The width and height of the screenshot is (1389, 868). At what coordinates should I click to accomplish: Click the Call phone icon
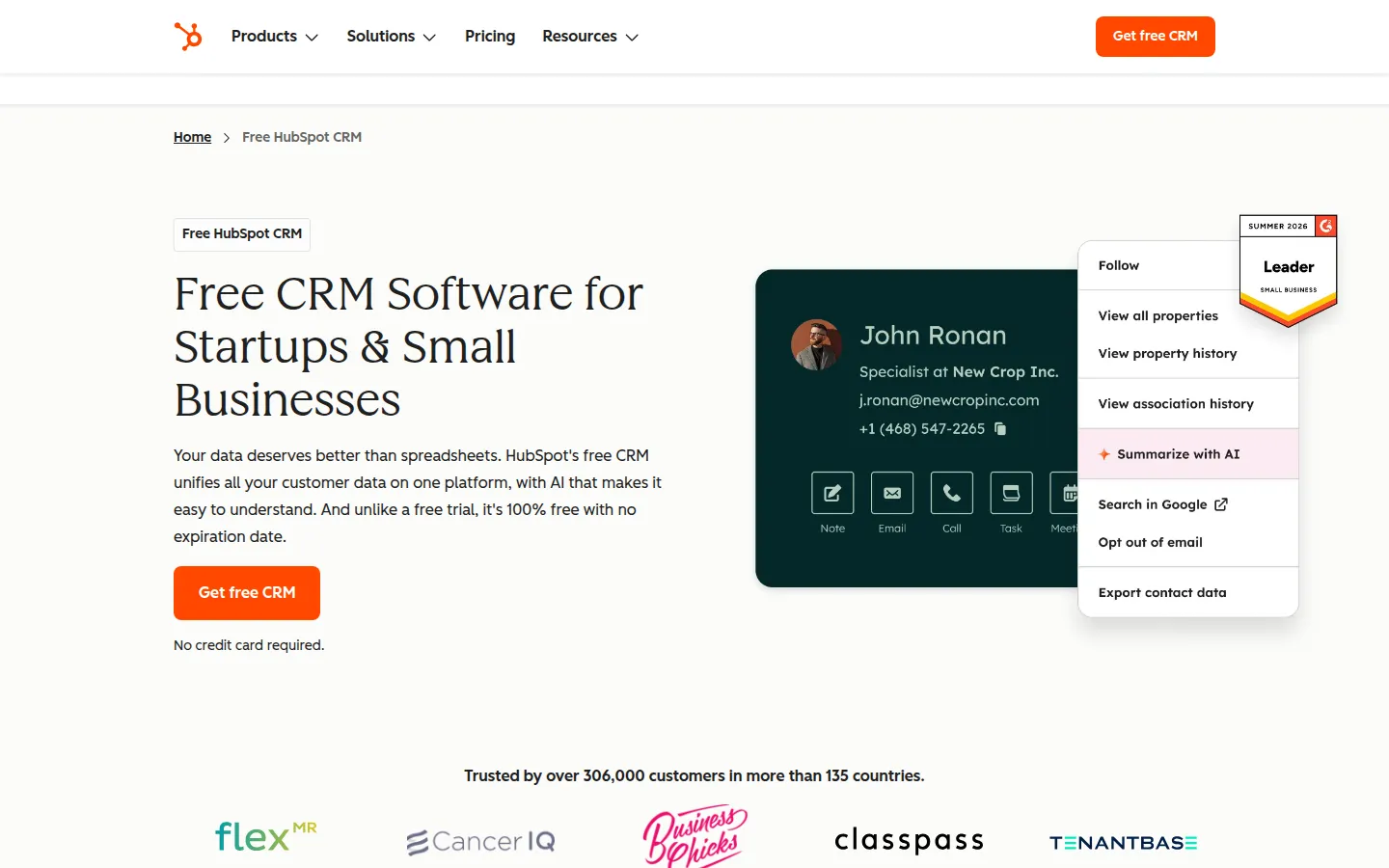point(952,493)
